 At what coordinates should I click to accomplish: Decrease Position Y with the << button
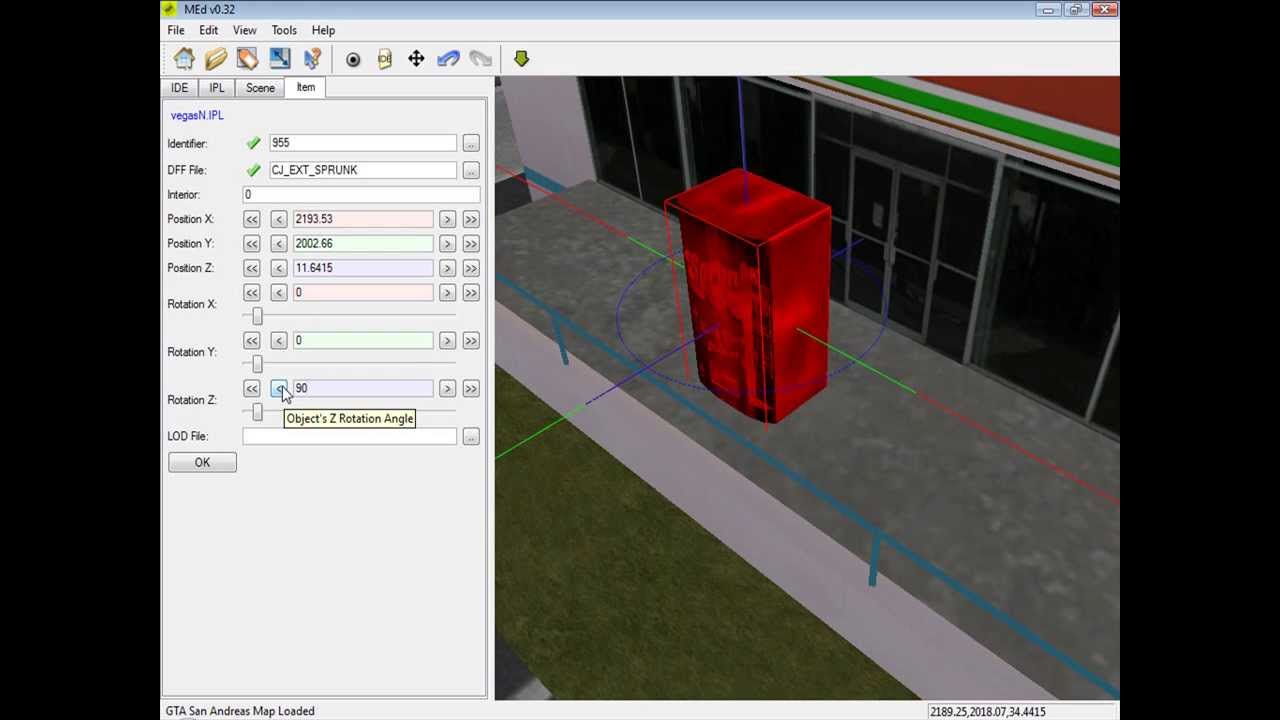(x=251, y=243)
